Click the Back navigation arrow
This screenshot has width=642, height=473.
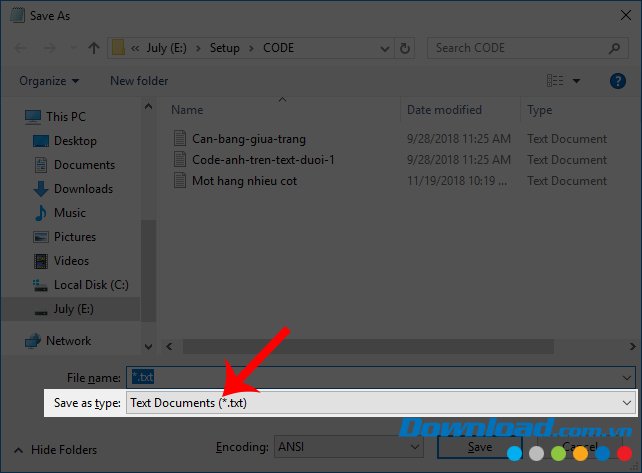tap(20, 48)
